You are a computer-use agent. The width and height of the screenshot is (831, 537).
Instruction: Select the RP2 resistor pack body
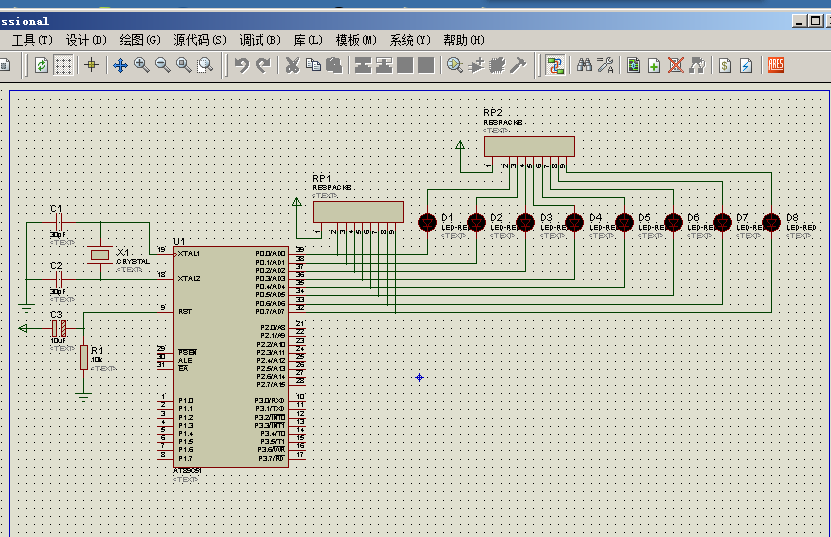(529, 146)
